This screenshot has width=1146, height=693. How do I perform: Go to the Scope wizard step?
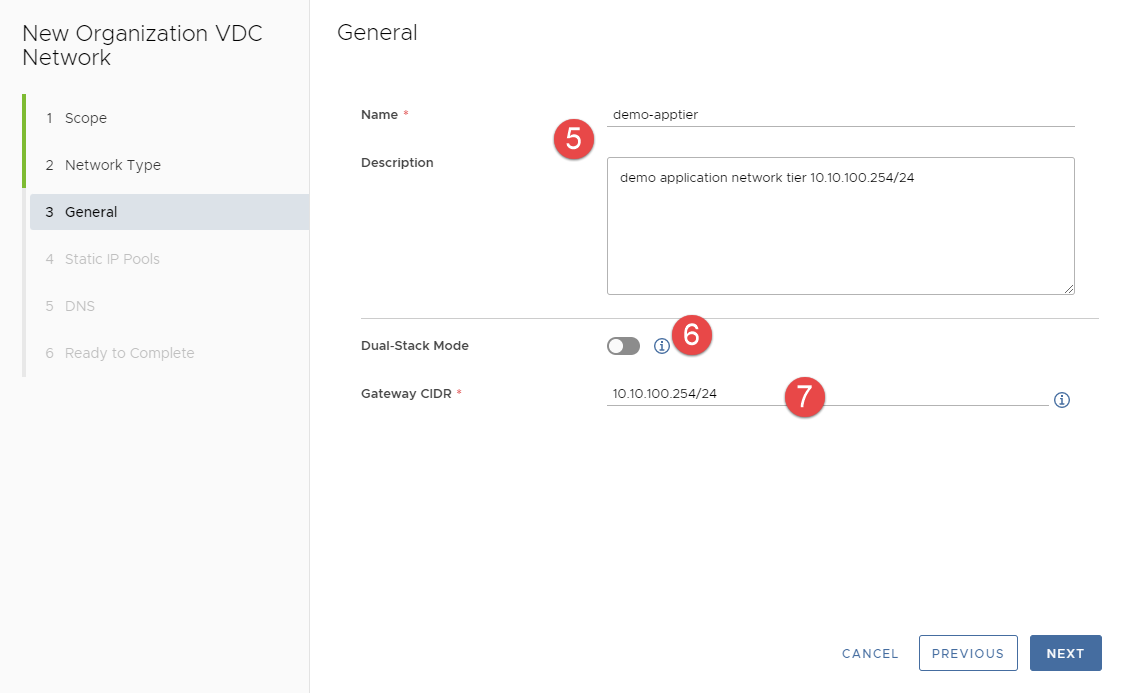[x=86, y=118]
